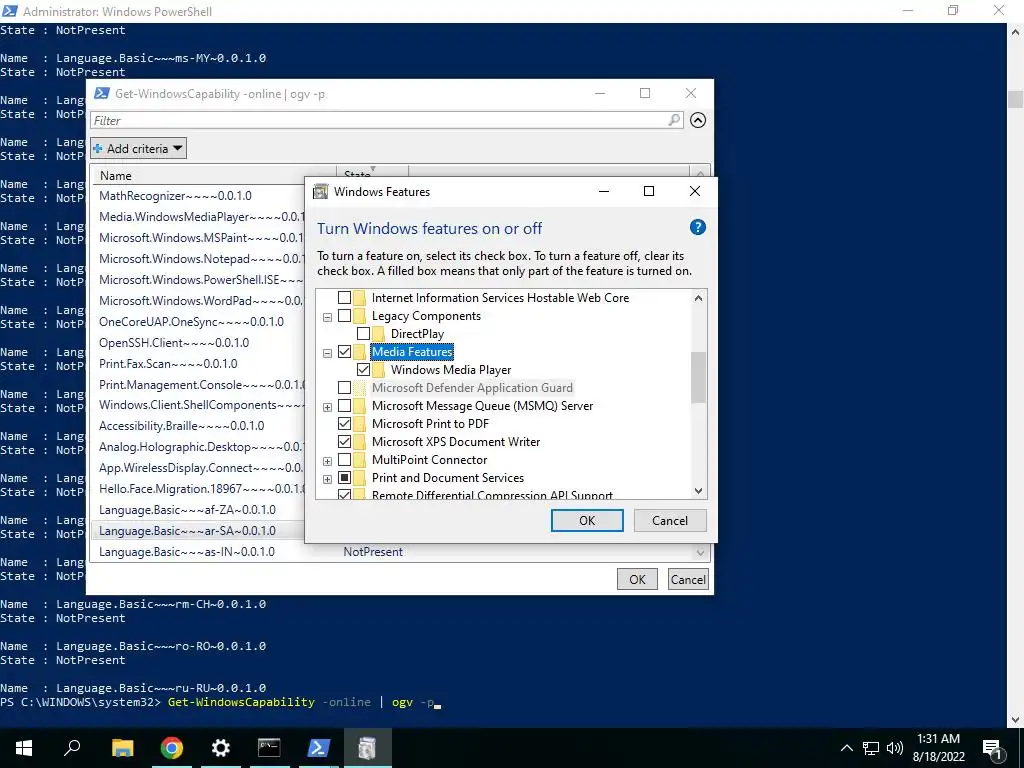The height and width of the screenshot is (768, 1024).
Task: Click Language.Basic~~~ro-RO text in PowerShell
Action: [161, 646]
